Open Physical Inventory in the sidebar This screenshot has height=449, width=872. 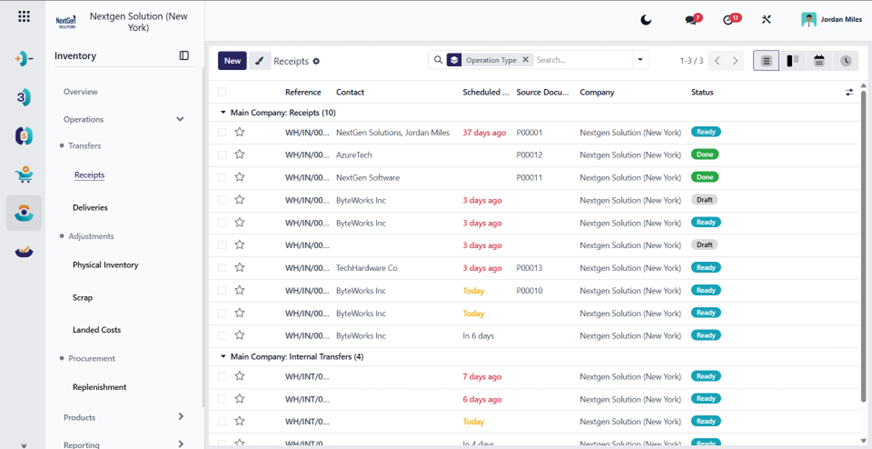pyautogui.click(x=105, y=265)
